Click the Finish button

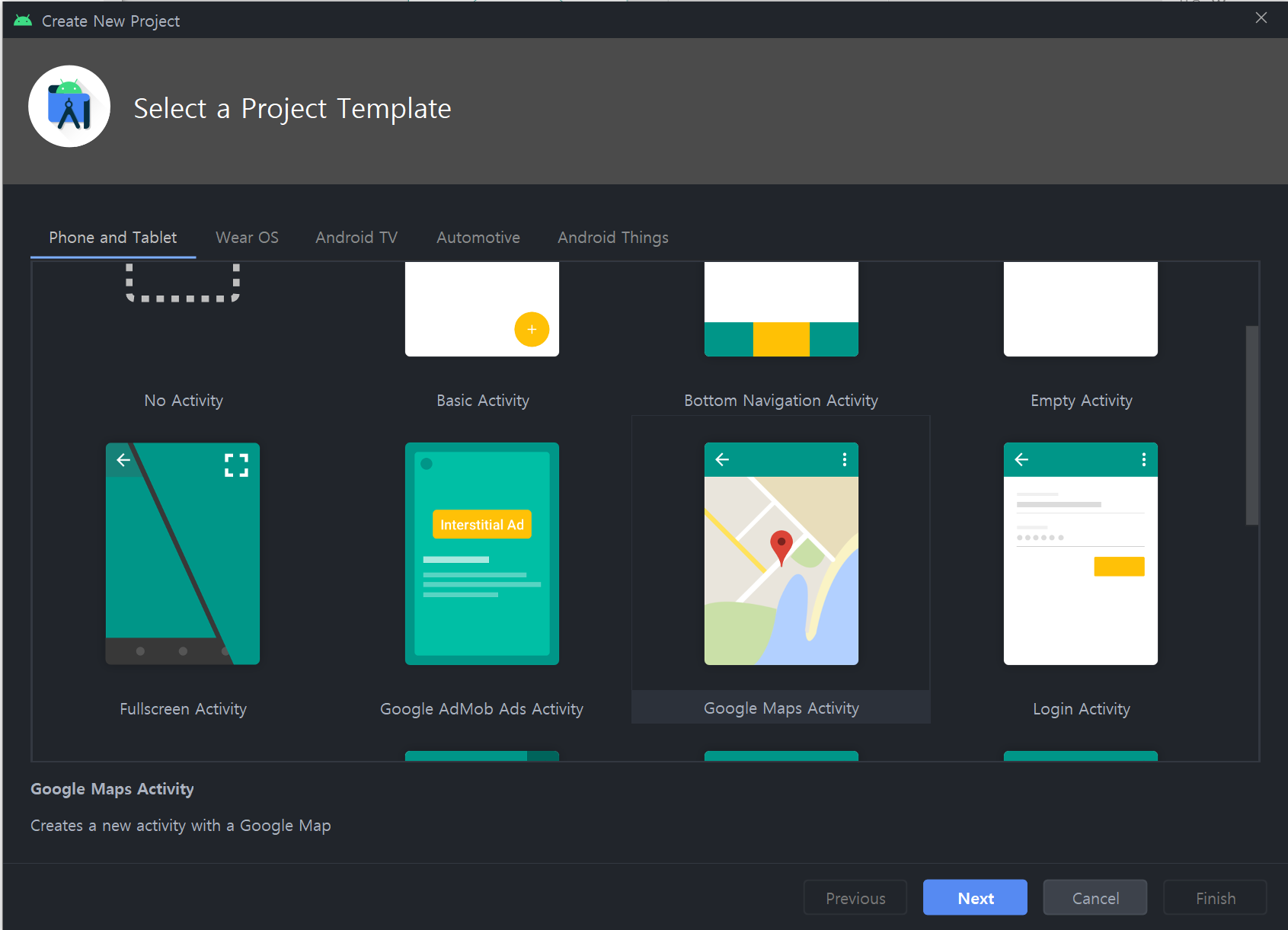[x=1216, y=898]
